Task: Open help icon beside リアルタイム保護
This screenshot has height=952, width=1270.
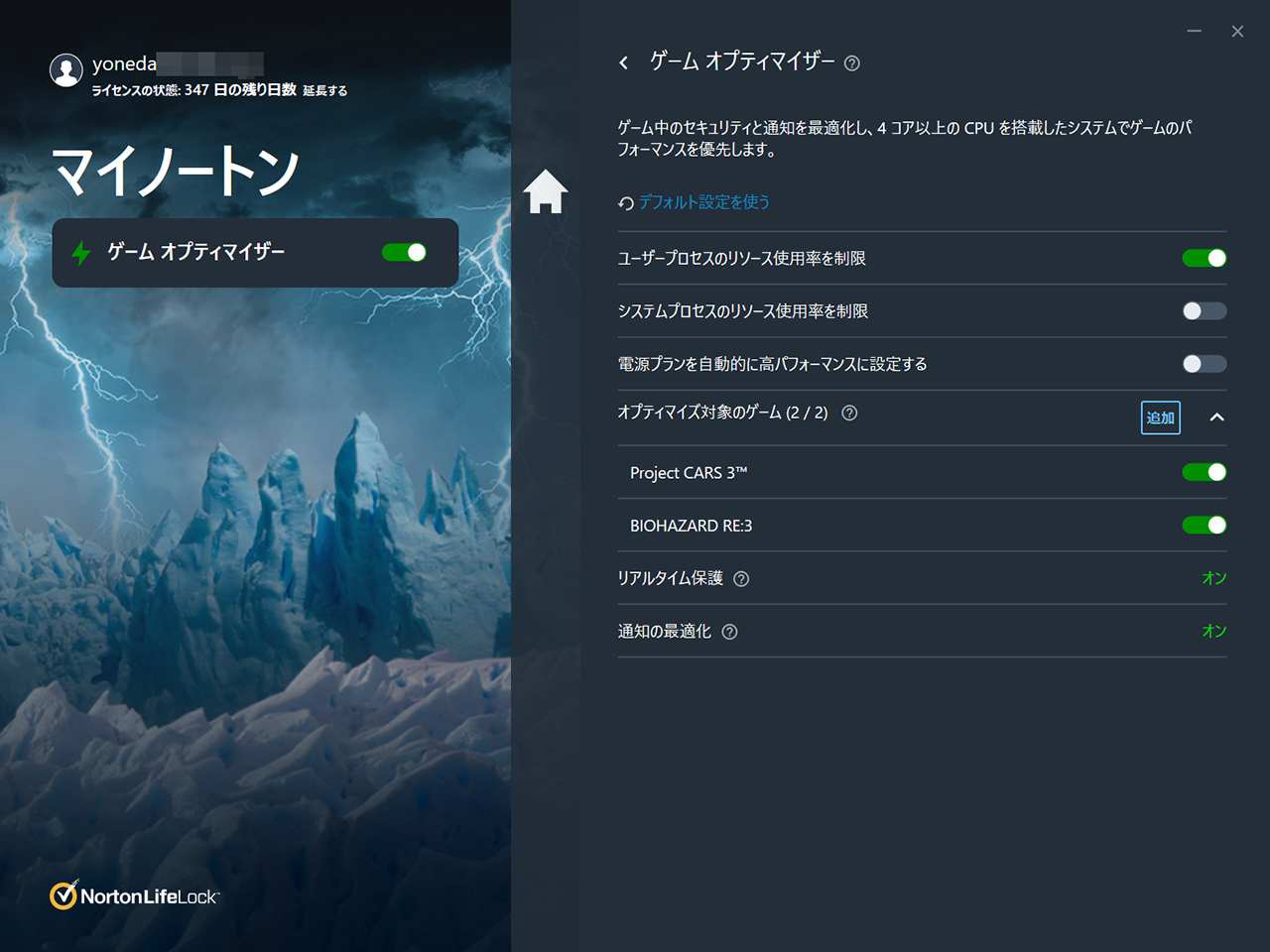Action: point(741,579)
